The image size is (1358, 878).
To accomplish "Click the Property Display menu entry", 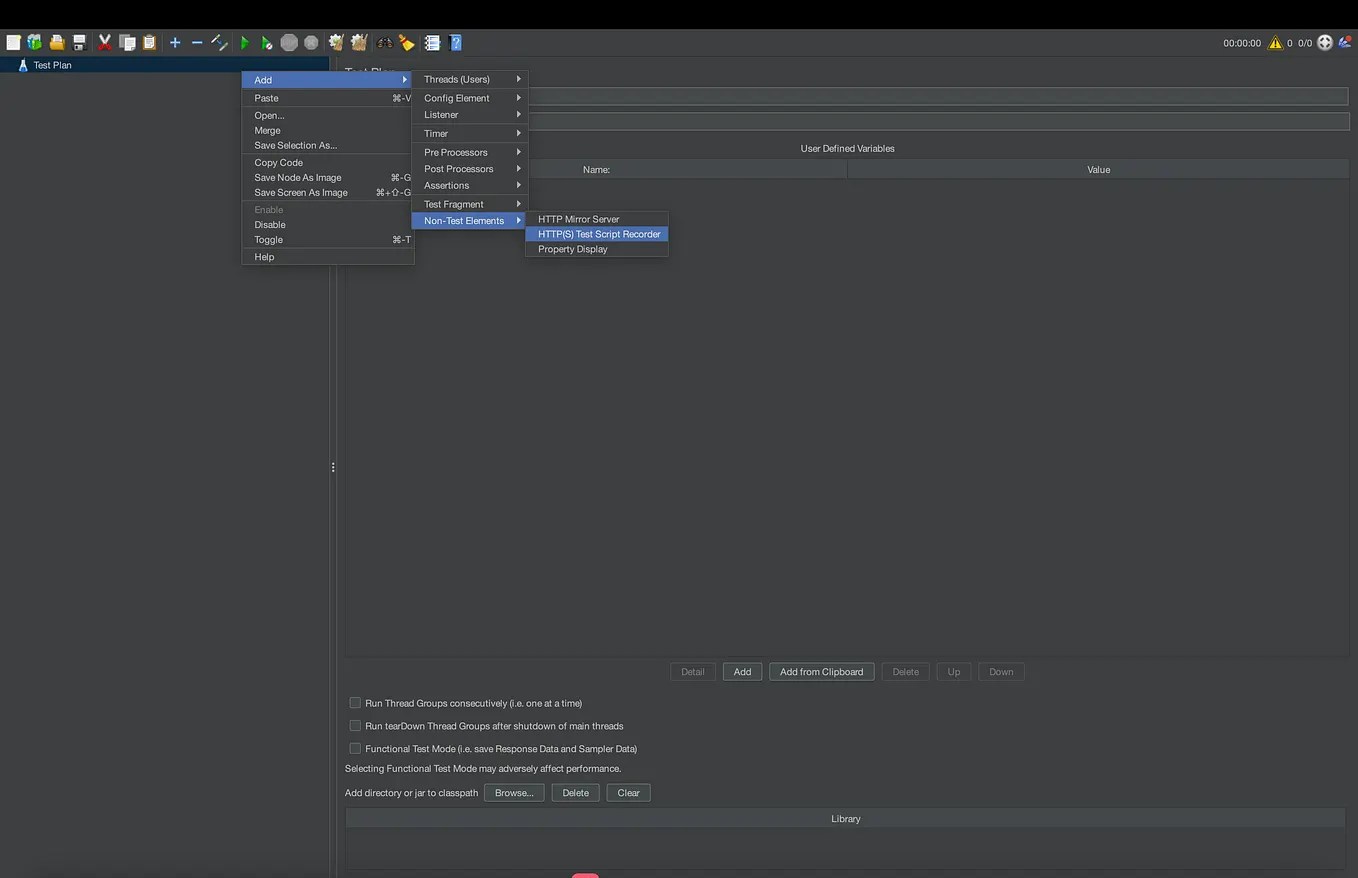I will 572,249.
